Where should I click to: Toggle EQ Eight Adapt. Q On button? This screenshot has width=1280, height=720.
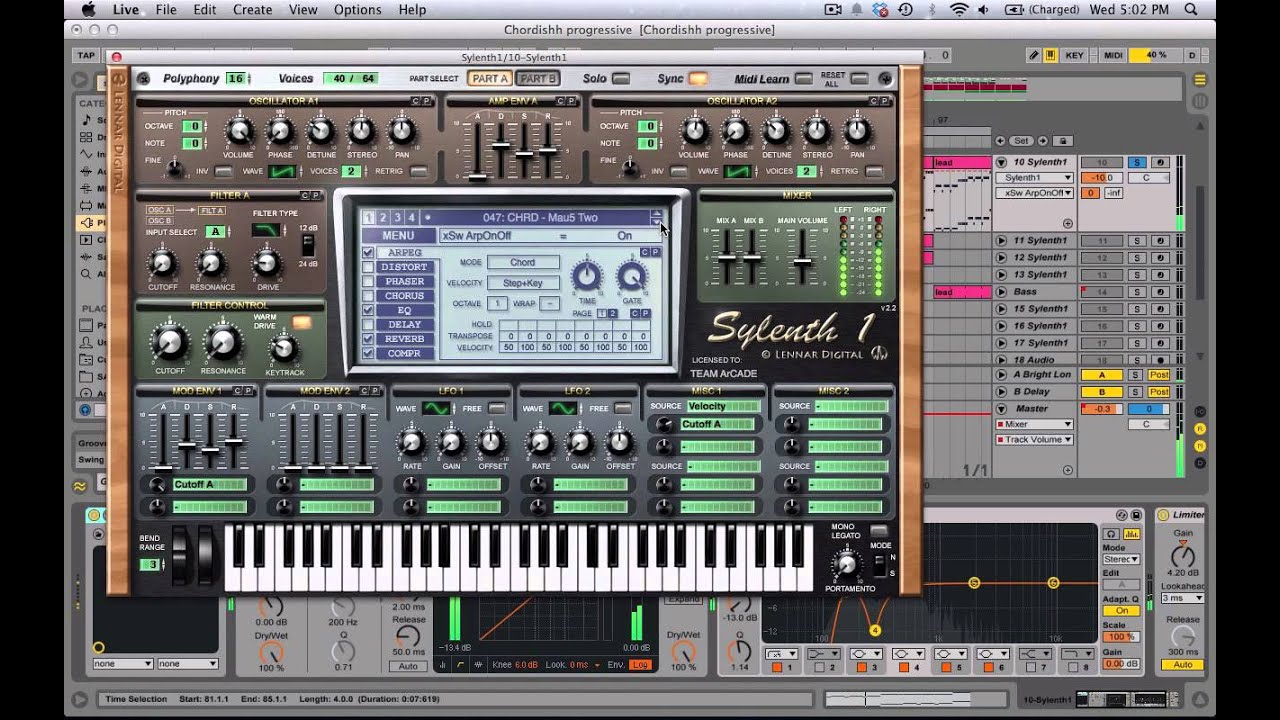click(1121, 611)
